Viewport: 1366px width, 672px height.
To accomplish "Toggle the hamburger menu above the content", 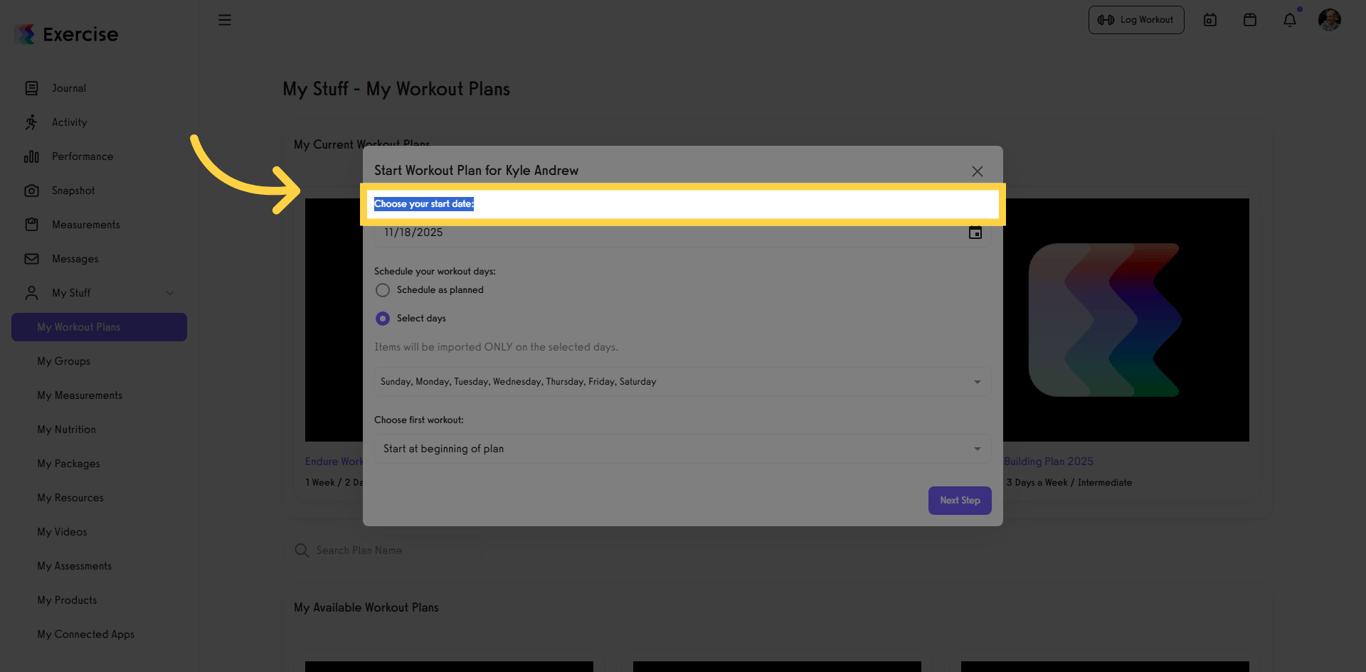I will tap(225, 19).
